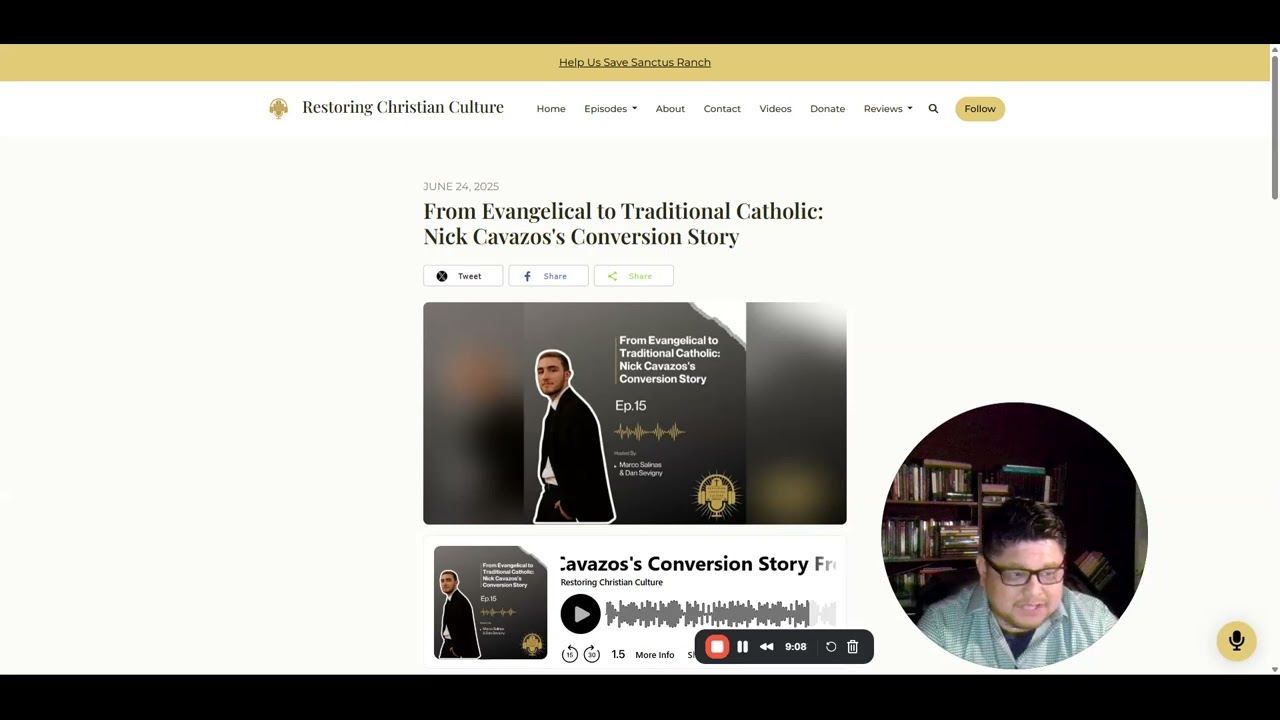Skip forward 30 seconds in the player

pyautogui.click(x=591, y=654)
